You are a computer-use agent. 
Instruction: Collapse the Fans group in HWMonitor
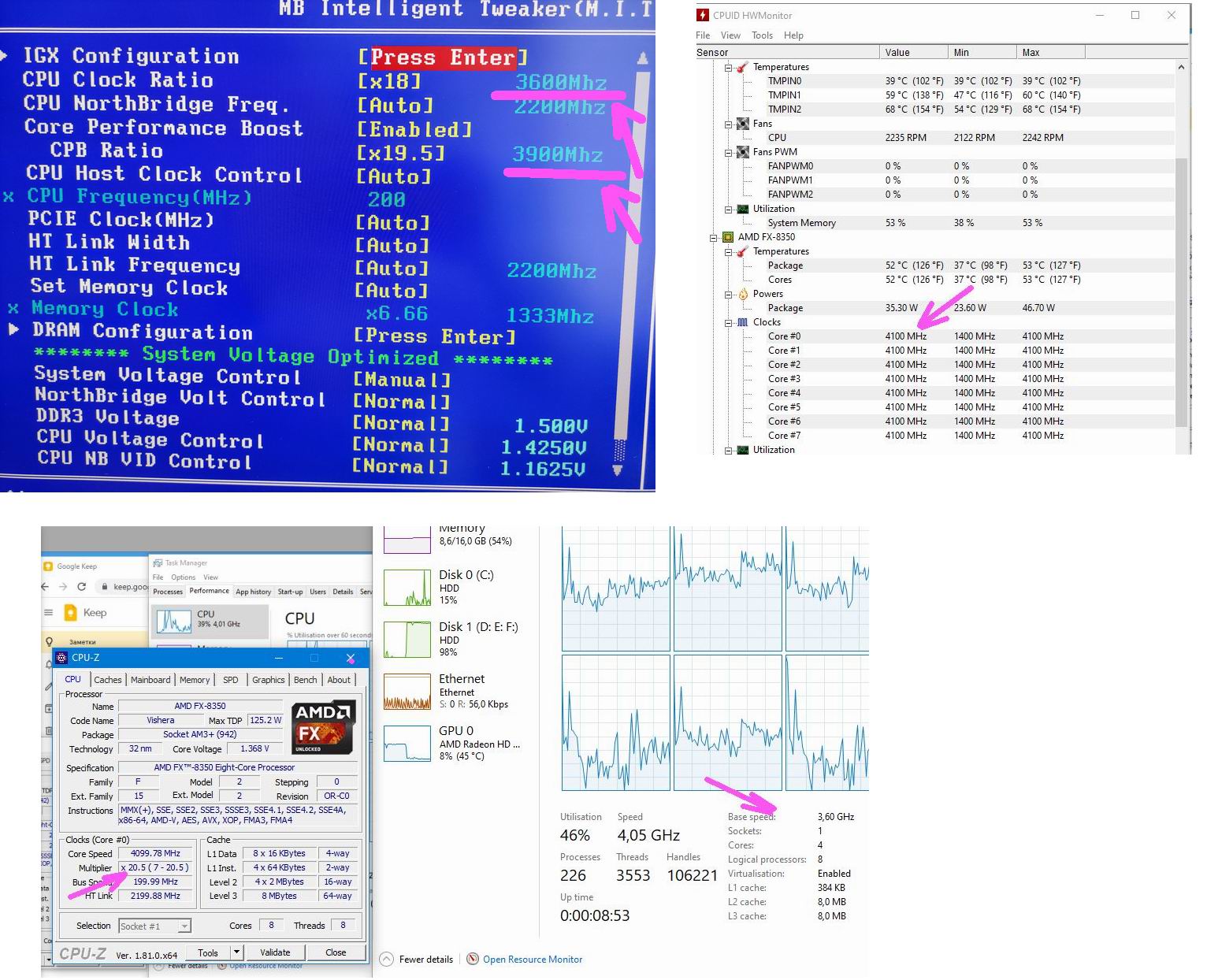tap(728, 124)
